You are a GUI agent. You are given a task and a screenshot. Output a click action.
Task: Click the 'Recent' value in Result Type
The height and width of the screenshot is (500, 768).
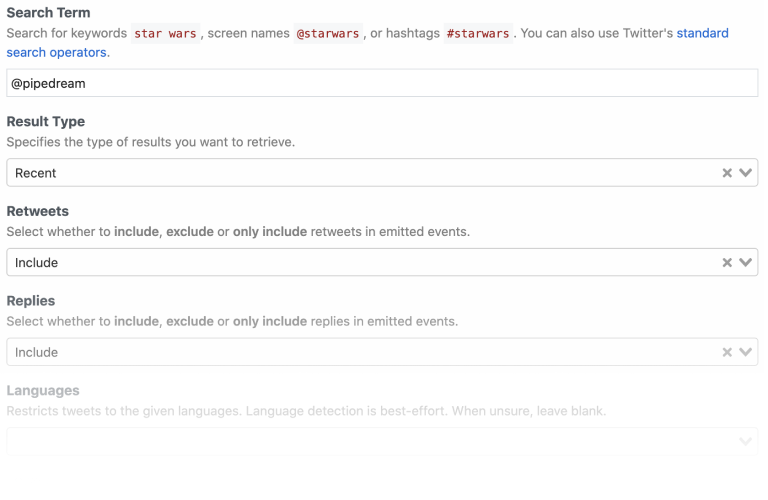[x=36, y=173]
